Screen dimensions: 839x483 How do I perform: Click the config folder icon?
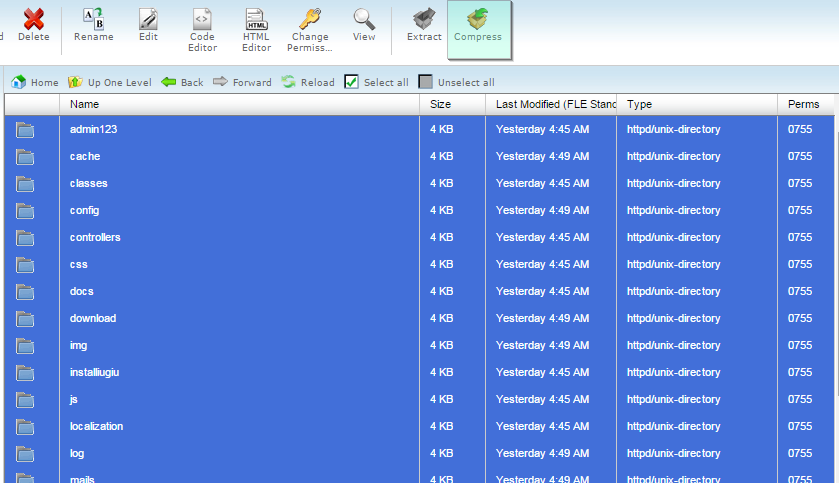(25, 211)
